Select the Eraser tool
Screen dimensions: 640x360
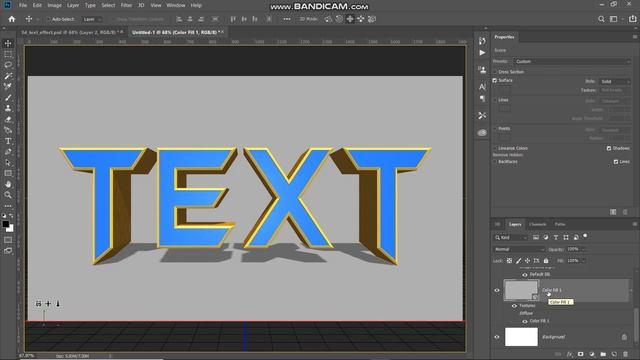coord(8,119)
